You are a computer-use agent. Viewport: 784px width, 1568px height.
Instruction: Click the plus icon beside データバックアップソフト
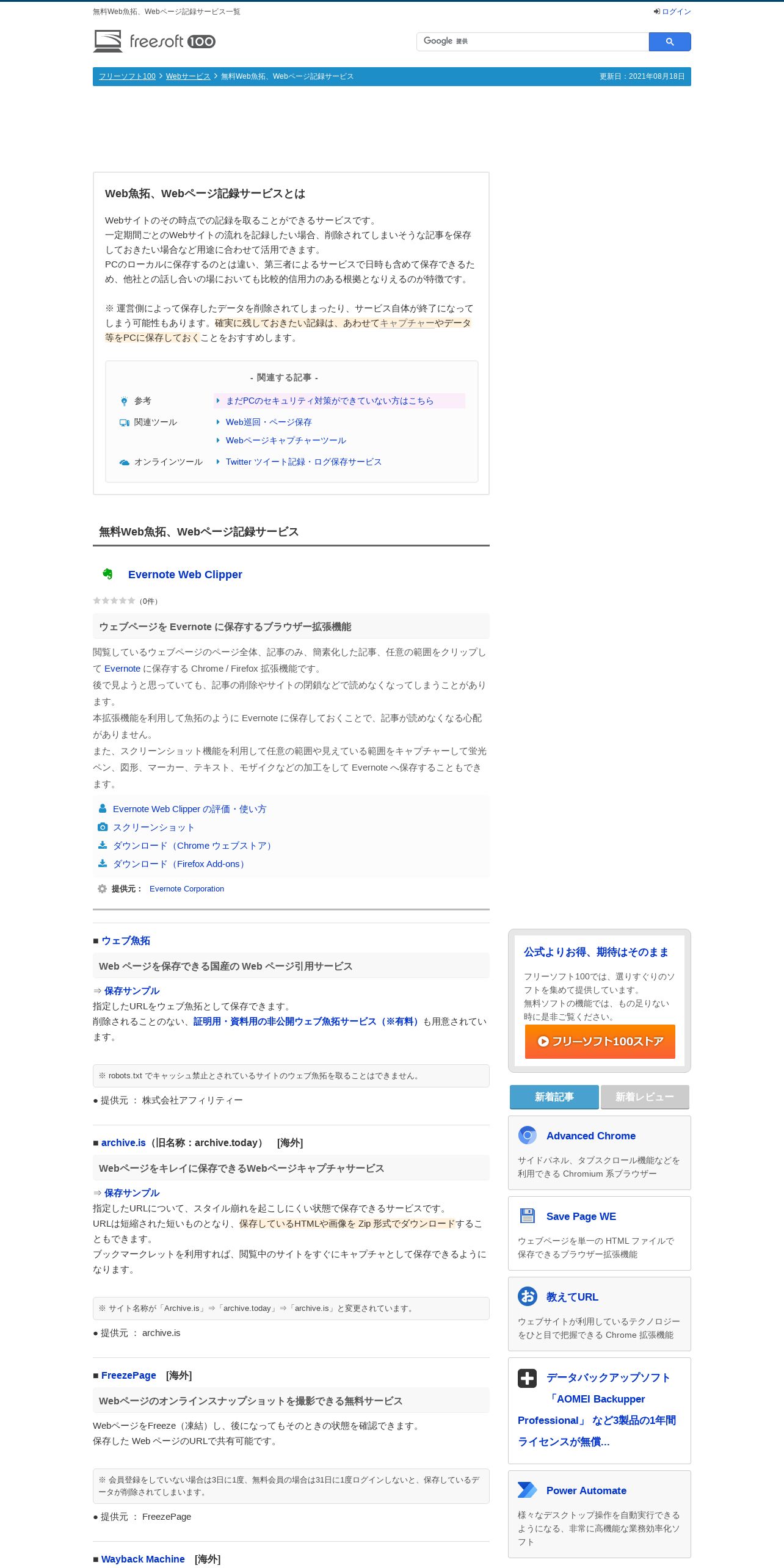[x=528, y=1379]
